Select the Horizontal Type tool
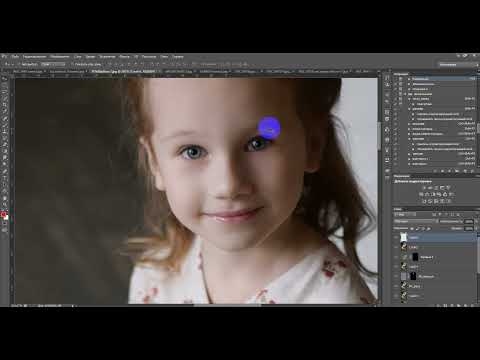Image resolution: width=480 pixels, height=360 pixels. [4, 178]
